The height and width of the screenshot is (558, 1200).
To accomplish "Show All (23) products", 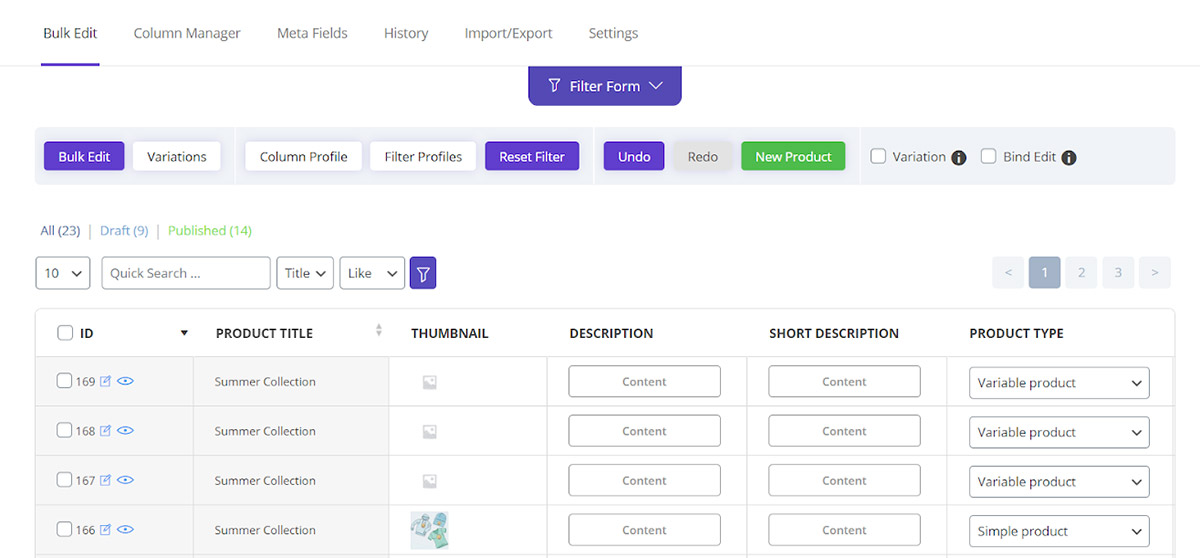I will click(x=60, y=230).
